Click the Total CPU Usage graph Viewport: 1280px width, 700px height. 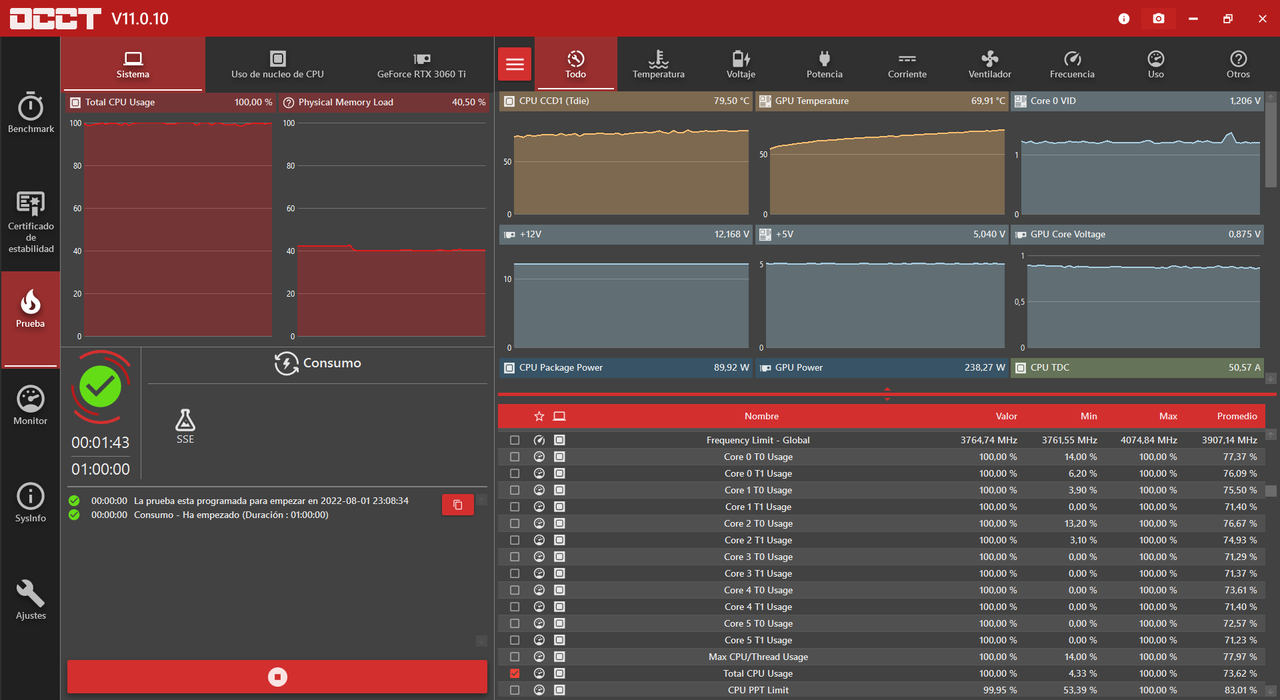point(177,229)
